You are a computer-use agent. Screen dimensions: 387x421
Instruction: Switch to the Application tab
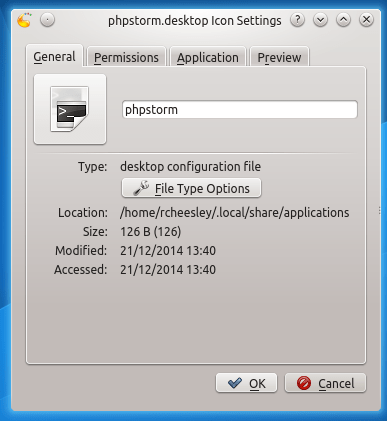208,57
